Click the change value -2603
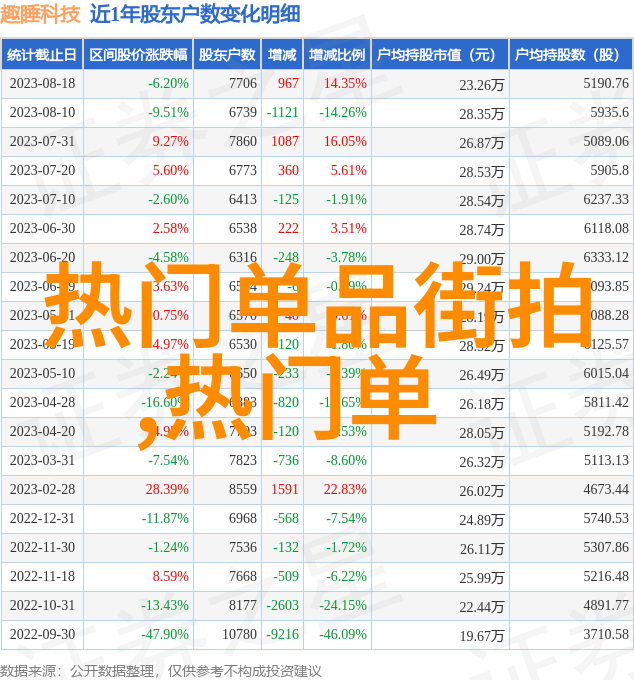Image resolution: width=634 pixels, height=680 pixels. [x=283, y=606]
